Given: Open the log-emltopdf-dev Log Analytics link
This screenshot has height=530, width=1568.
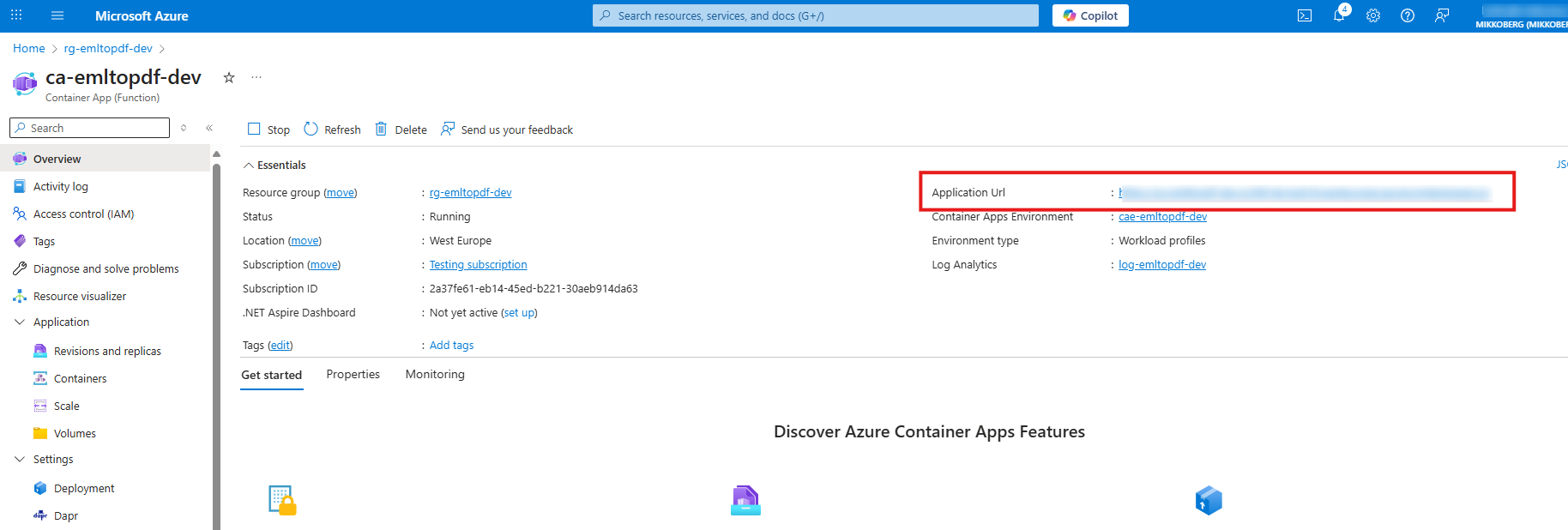Looking at the screenshot, I should click(x=1161, y=264).
